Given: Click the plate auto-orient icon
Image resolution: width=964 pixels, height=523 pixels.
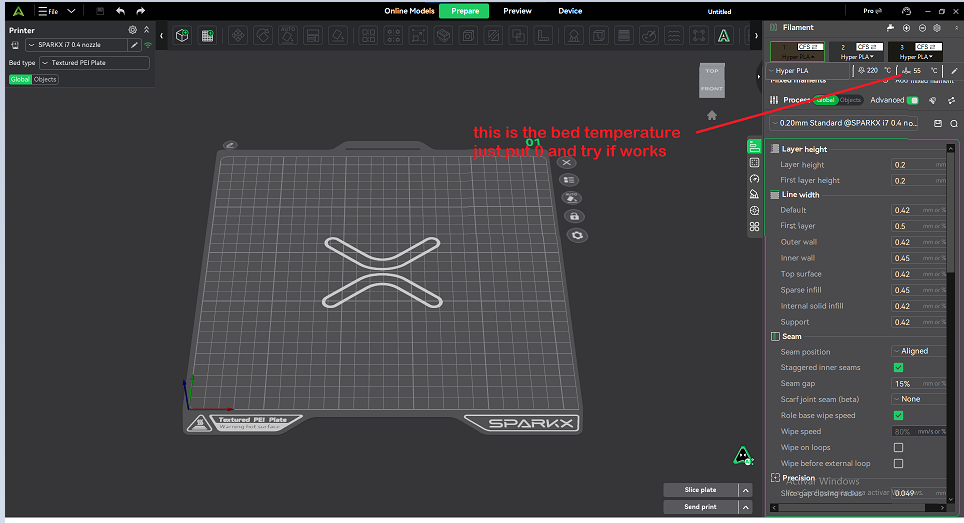Looking at the screenshot, I should tap(571, 198).
